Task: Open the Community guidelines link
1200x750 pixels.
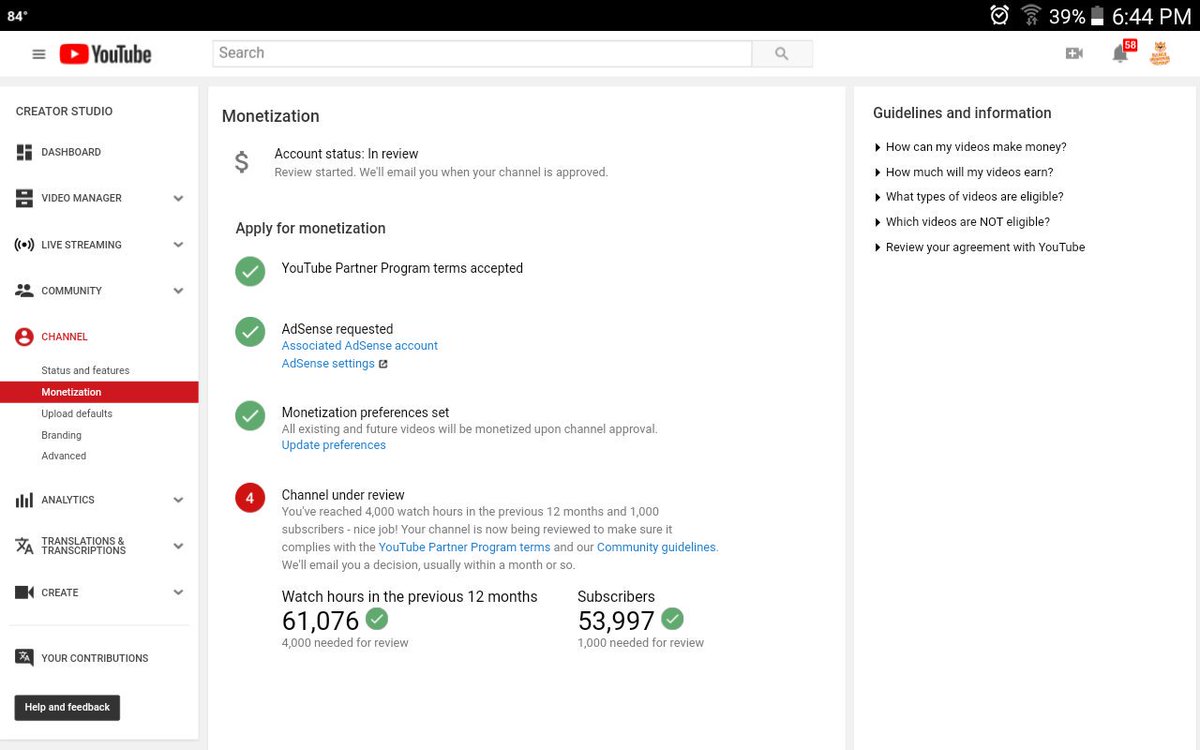Action: pyautogui.click(x=656, y=547)
